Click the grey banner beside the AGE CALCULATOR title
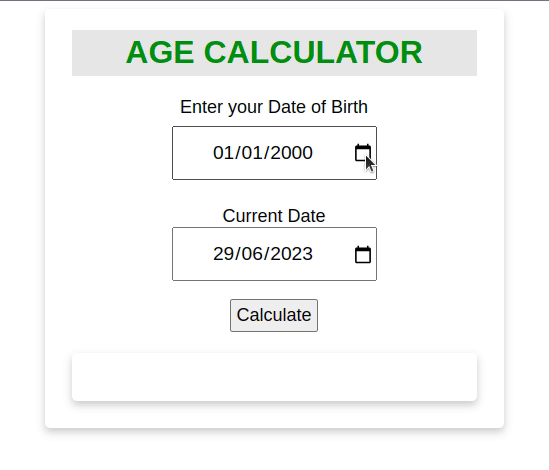 click(99, 53)
